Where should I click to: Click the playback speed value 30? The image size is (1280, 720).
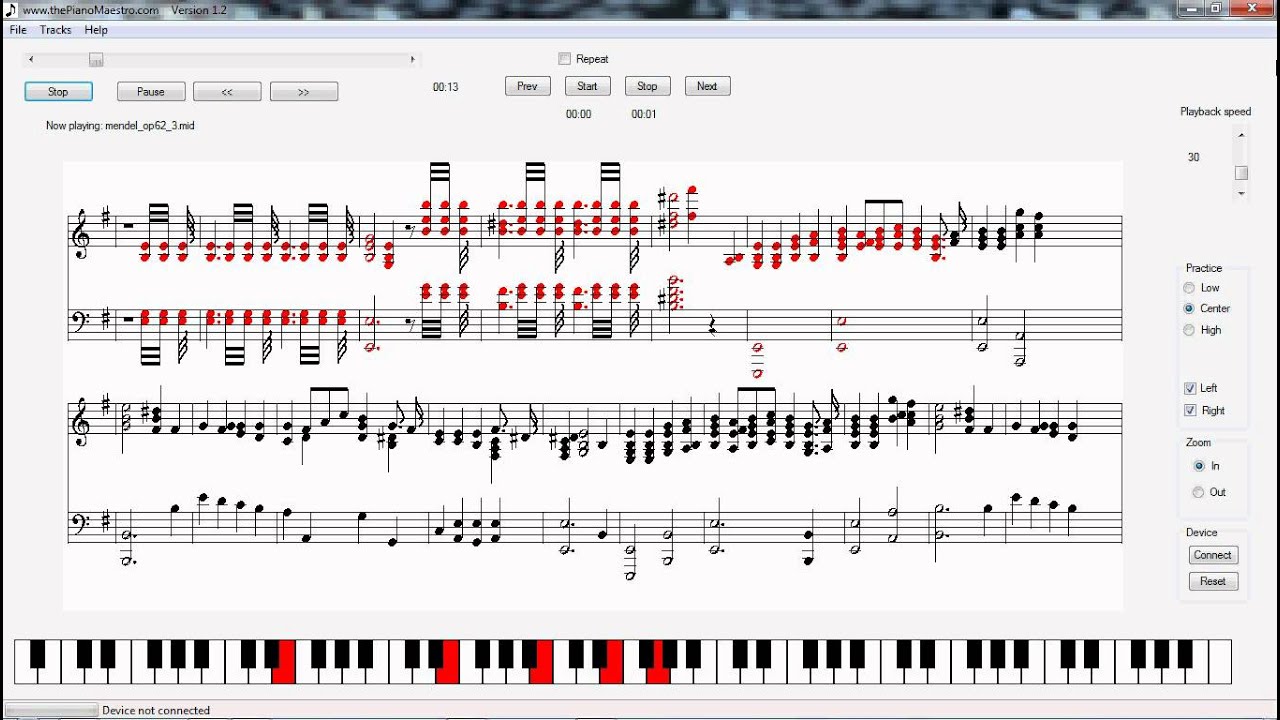pyautogui.click(x=1193, y=157)
